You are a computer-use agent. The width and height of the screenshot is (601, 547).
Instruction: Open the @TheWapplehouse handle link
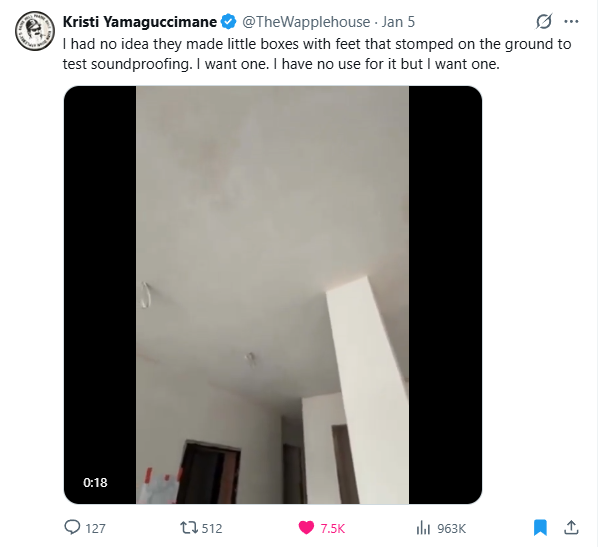[306, 22]
